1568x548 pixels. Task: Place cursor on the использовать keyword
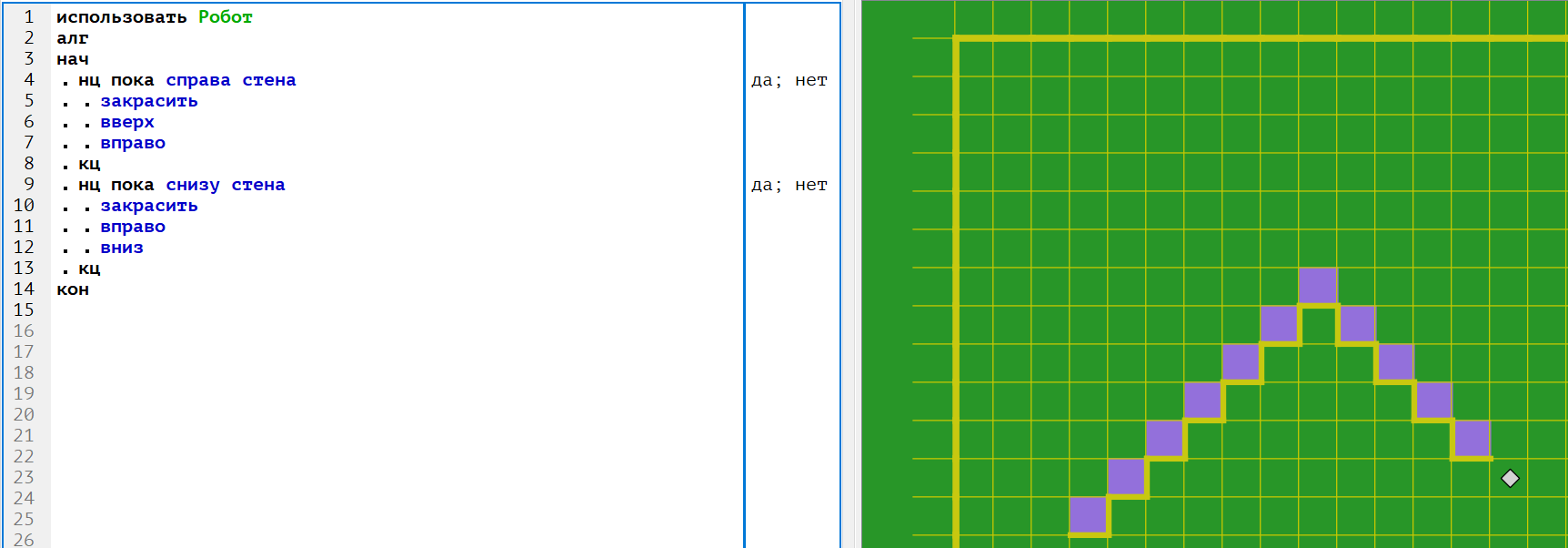pyautogui.click(x=121, y=17)
